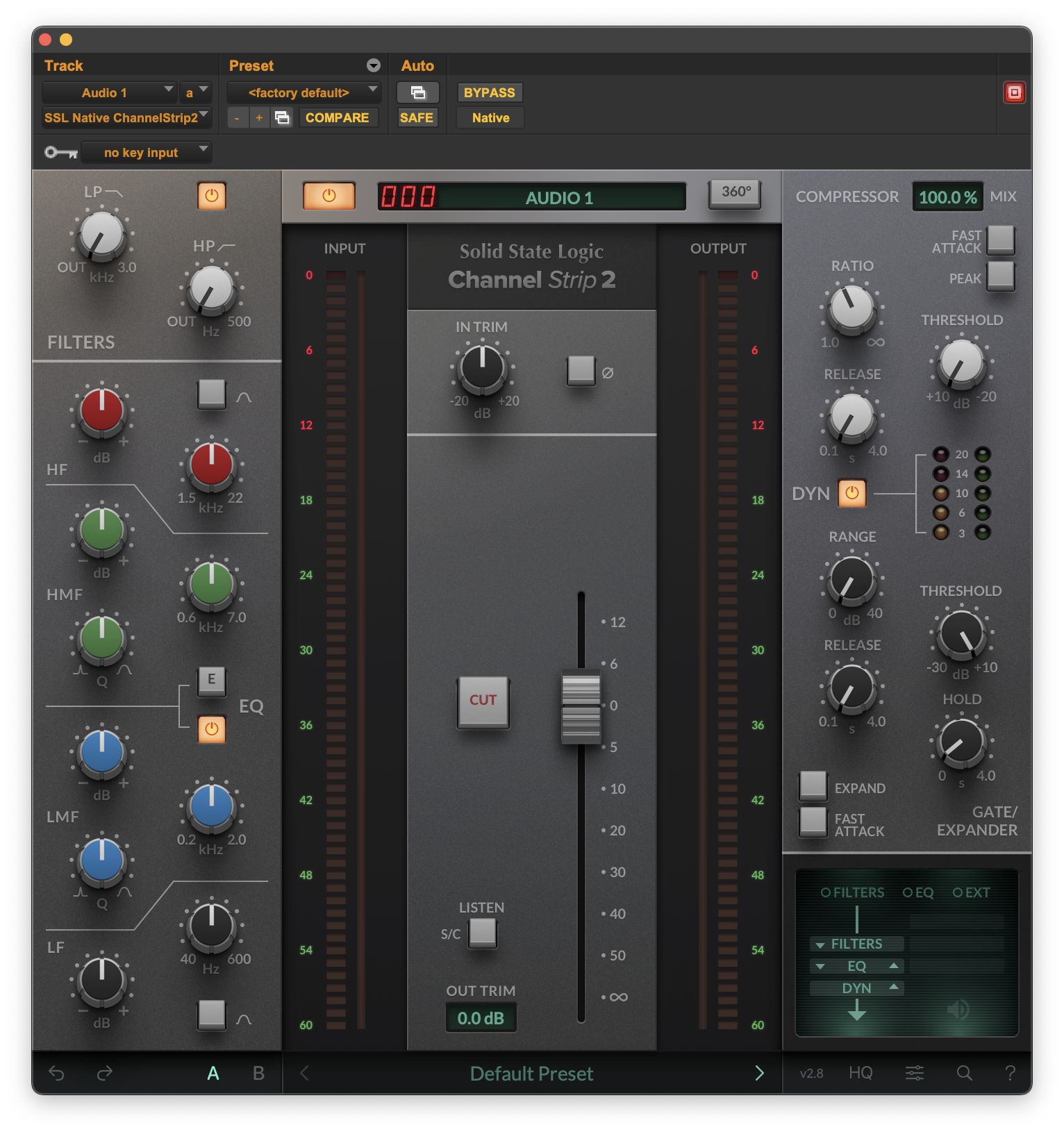Image resolution: width=1064 pixels, height=1132 pixels.
Task: Open the settings sliders icon
Action: [915, 1073]
